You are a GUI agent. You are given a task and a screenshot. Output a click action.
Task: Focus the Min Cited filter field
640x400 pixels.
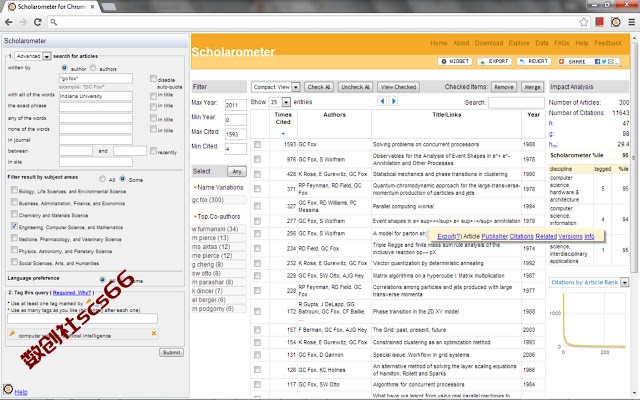[x=236, y=149]
